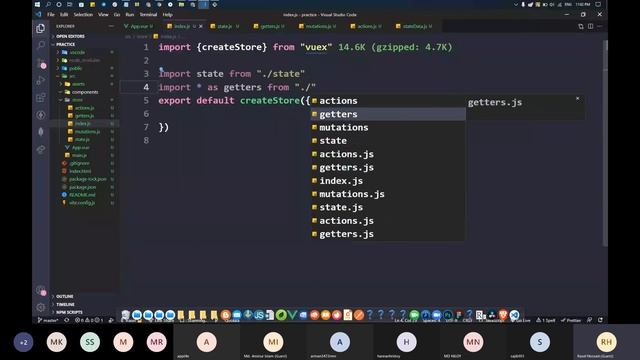Expand the OUTLINE section
Viewport: 640px width, 360px height.
[64, 296]
